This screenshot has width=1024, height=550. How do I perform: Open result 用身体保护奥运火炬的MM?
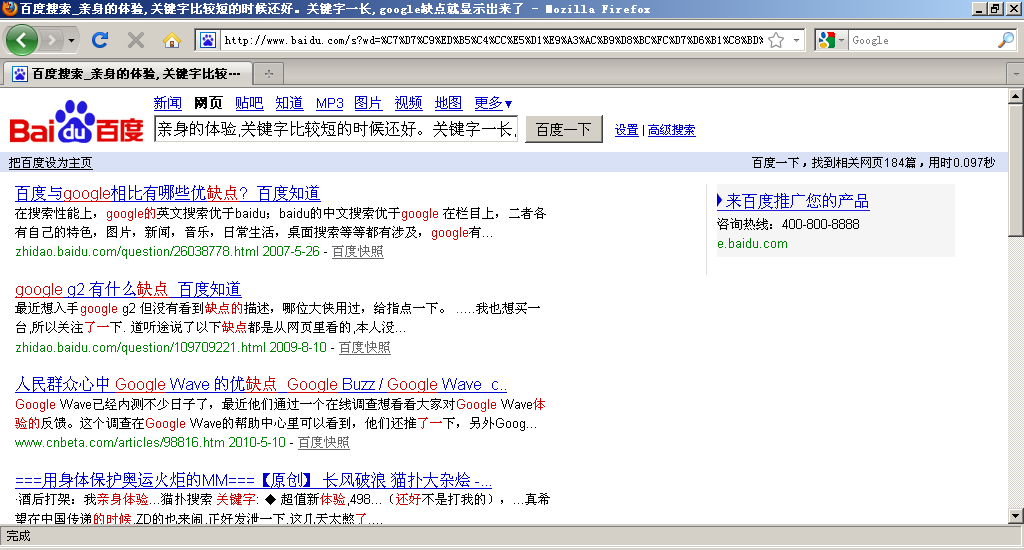coord(253,480)
